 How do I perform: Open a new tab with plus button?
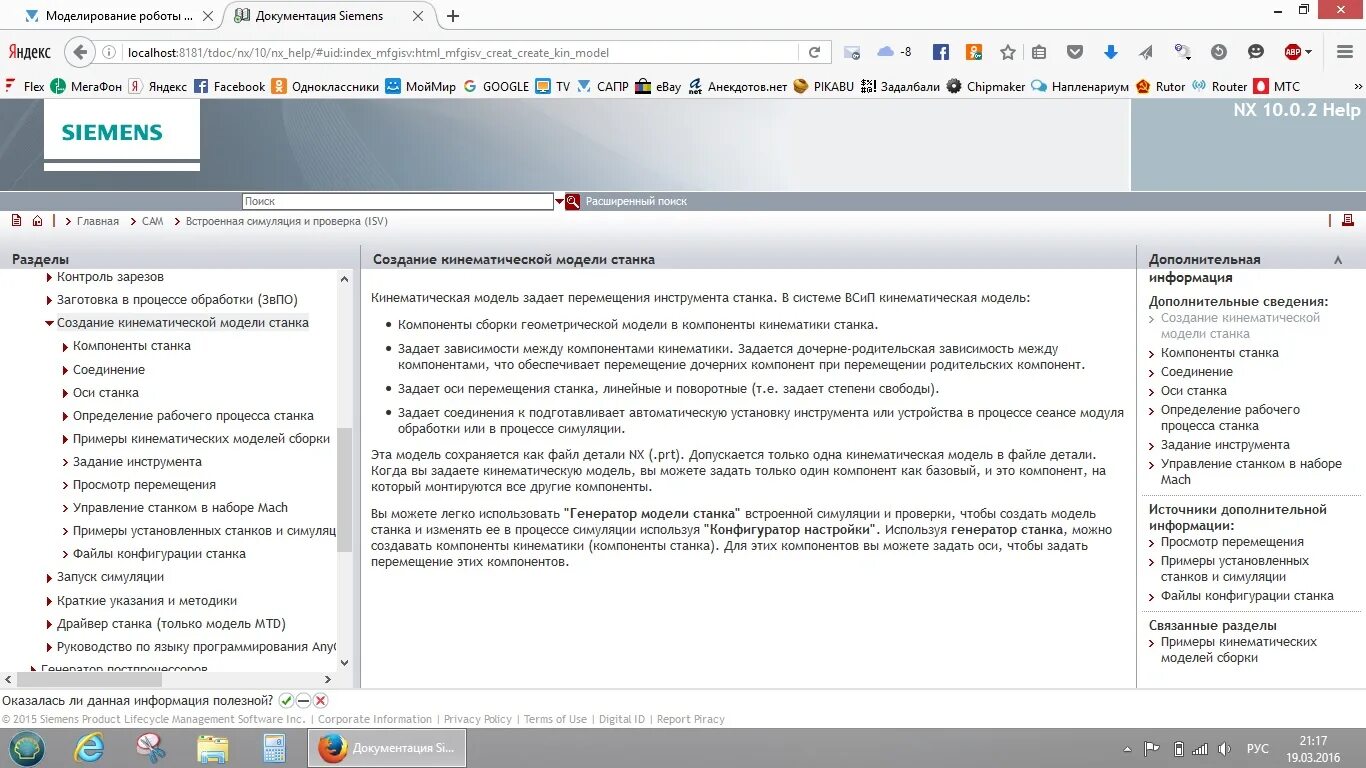(453, 16)
